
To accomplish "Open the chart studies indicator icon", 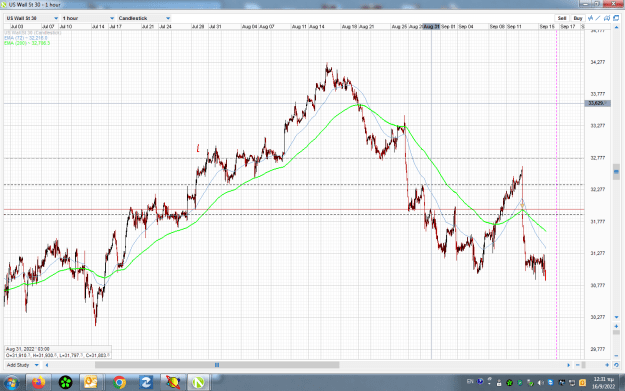I will pyautogui.click(x=591, y=18).
